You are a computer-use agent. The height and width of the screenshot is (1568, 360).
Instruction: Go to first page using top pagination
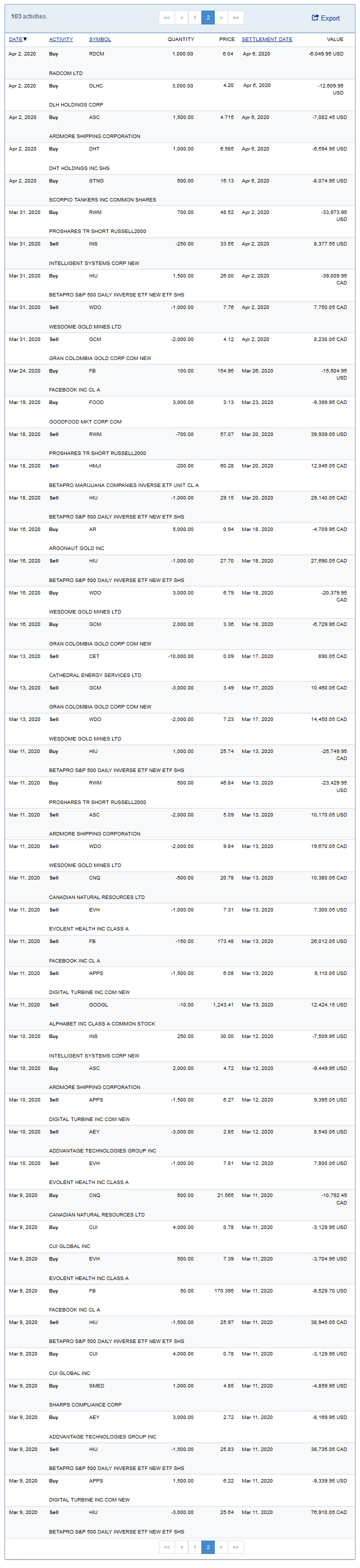click(x=167, y=17)
